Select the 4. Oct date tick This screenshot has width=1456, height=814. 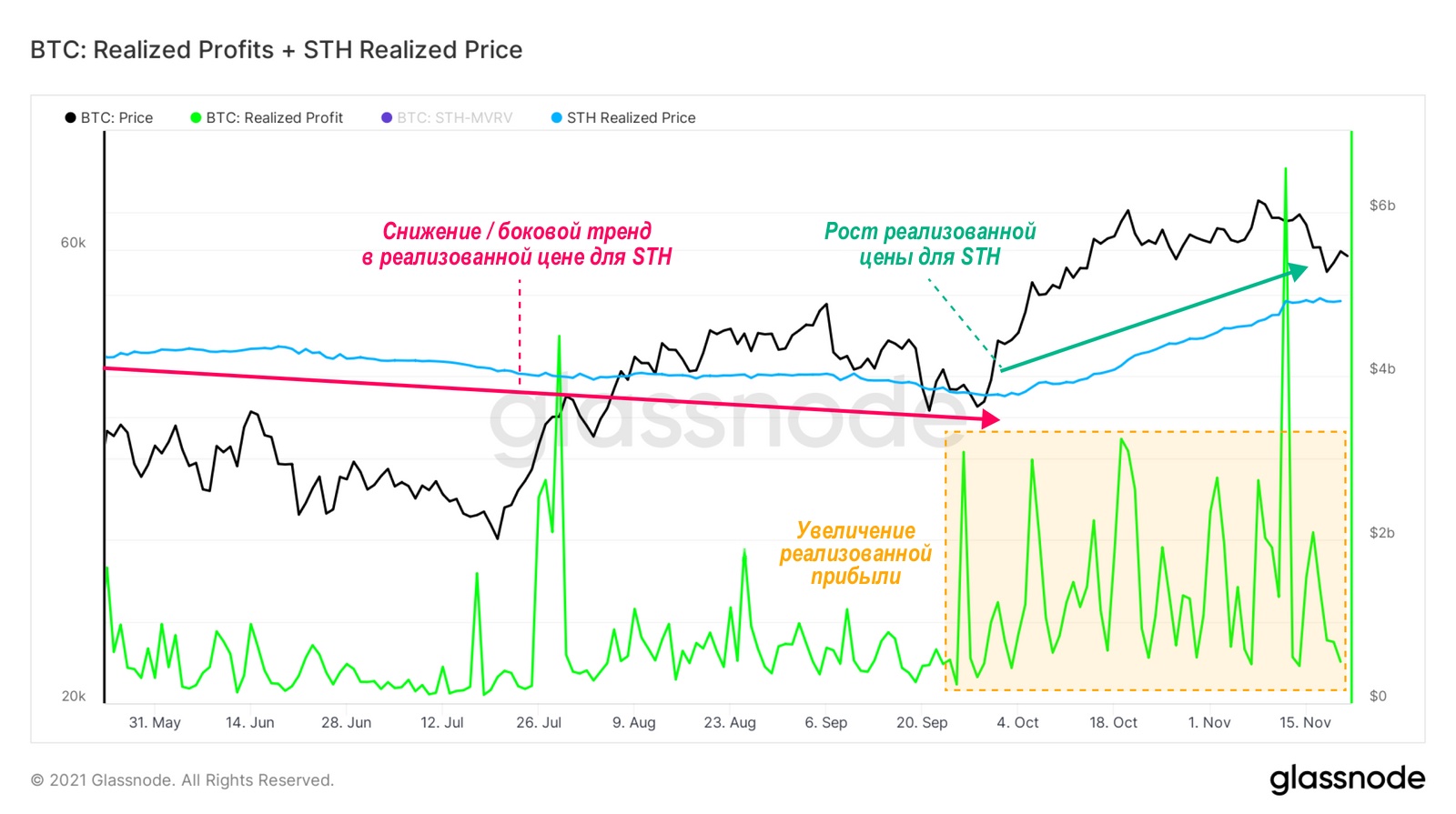click(x=1017, y=722)
